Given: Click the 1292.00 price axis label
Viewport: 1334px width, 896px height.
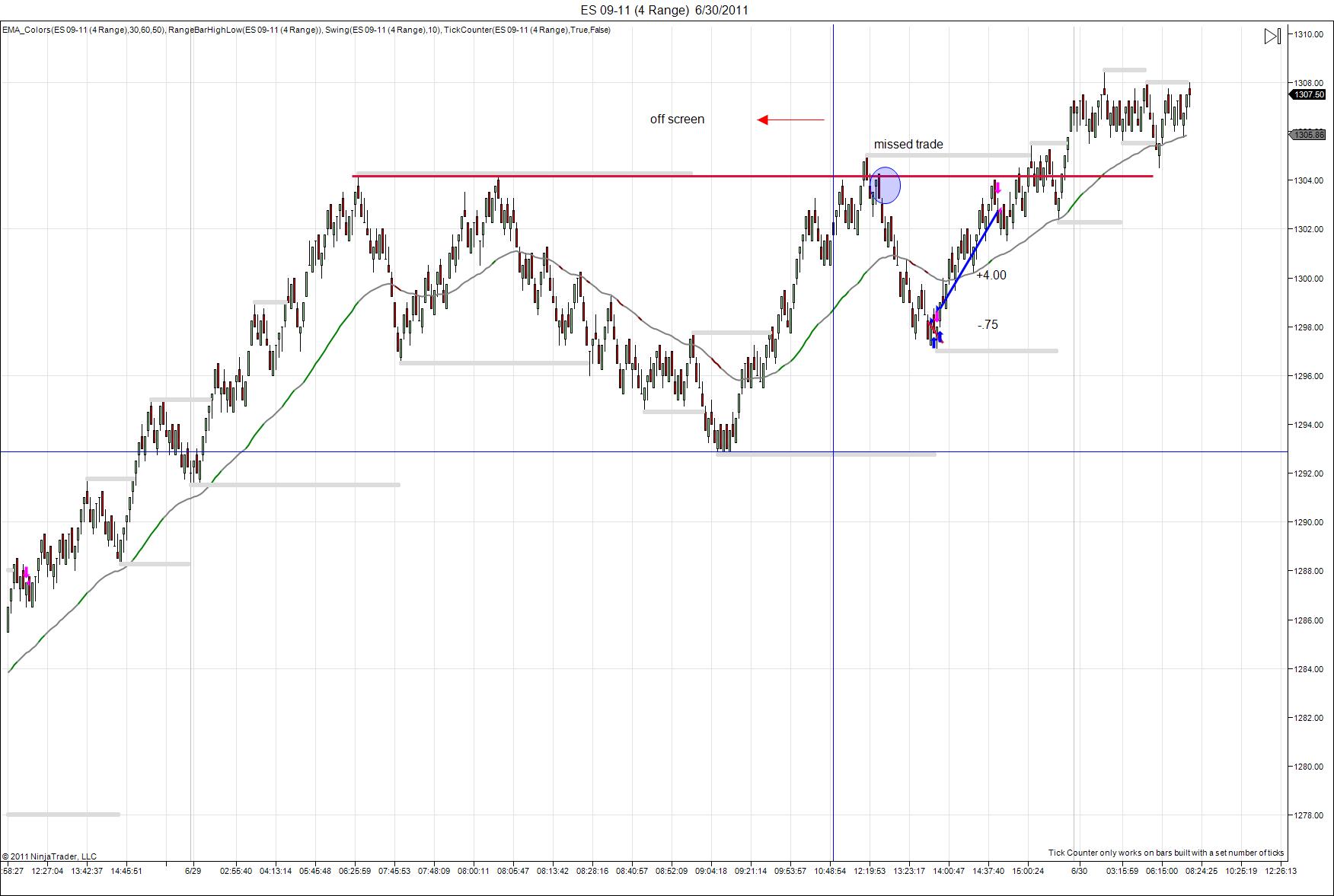Looking at the screenshot, I should pos(1308,474).
